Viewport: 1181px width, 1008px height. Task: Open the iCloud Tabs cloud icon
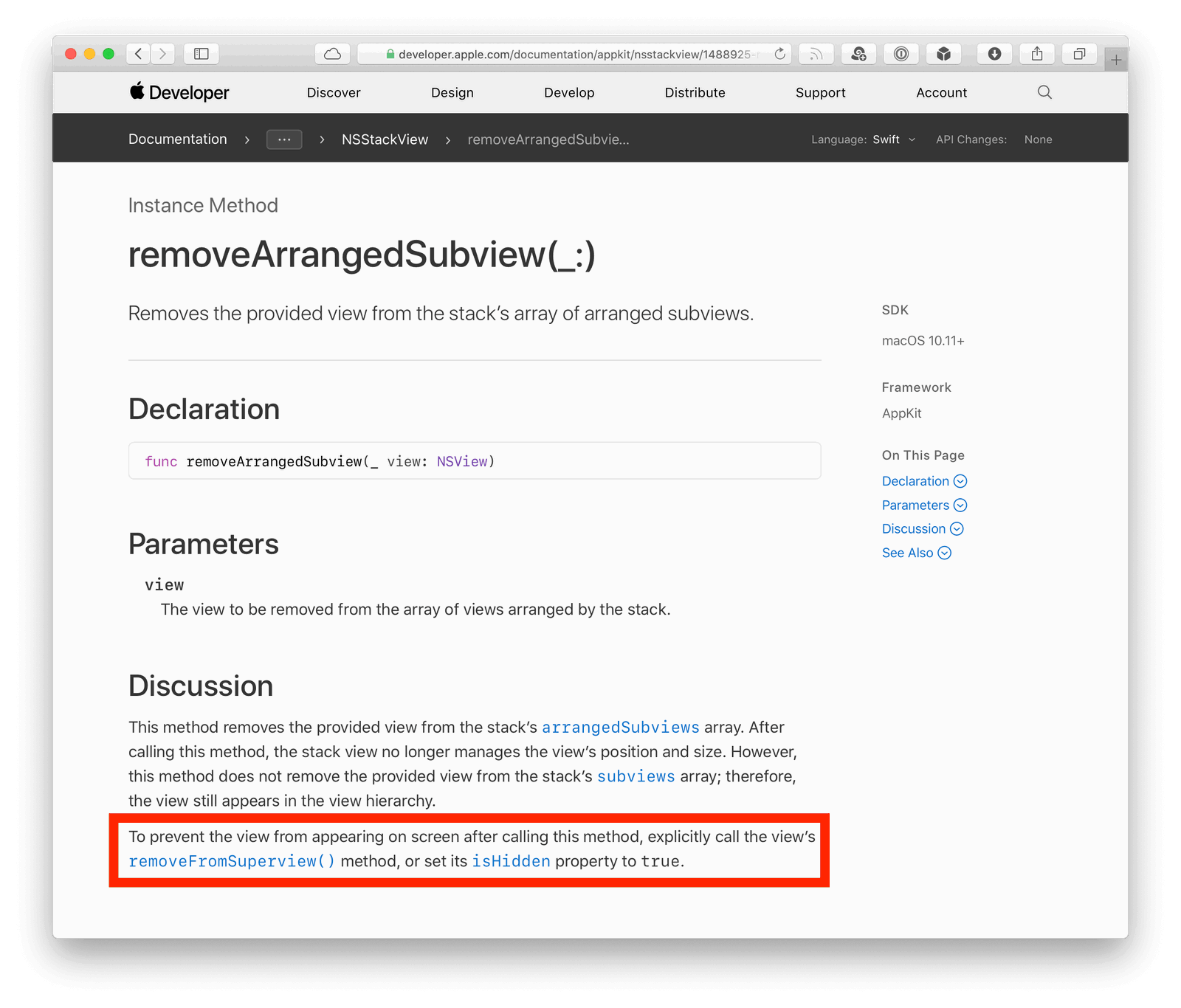(x=333, y=54)
